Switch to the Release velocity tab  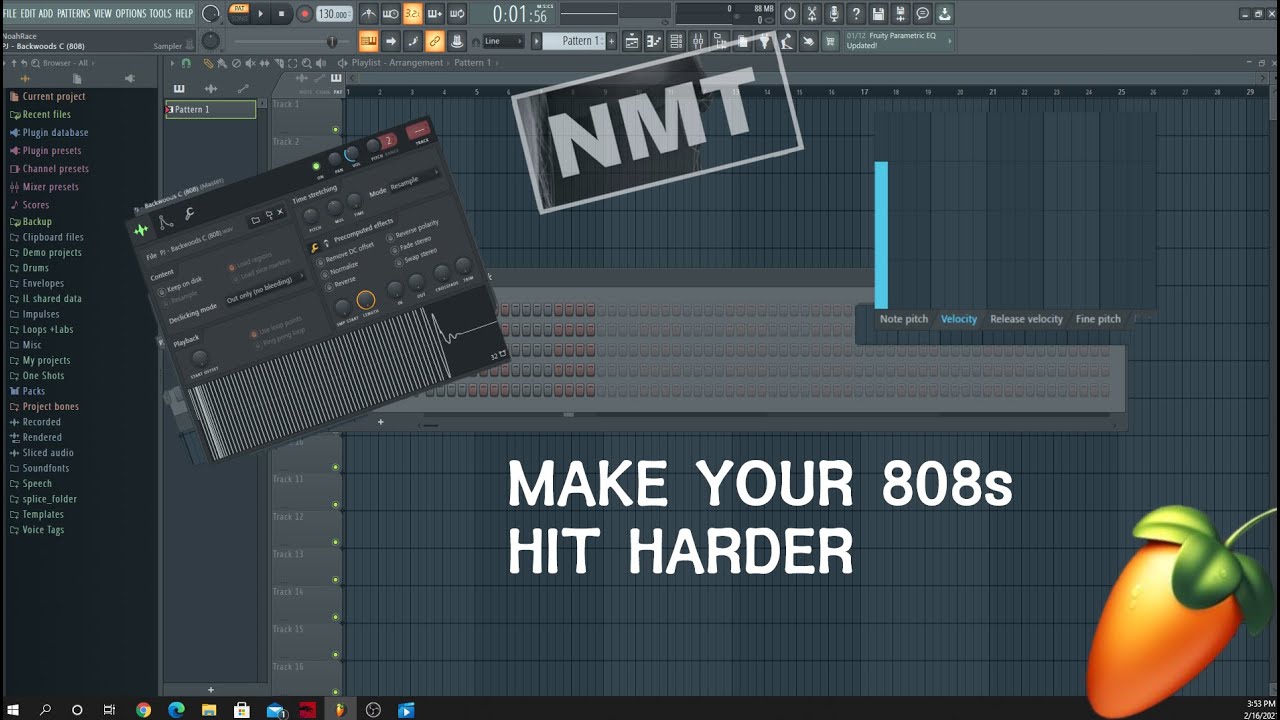pos(1026,319)
